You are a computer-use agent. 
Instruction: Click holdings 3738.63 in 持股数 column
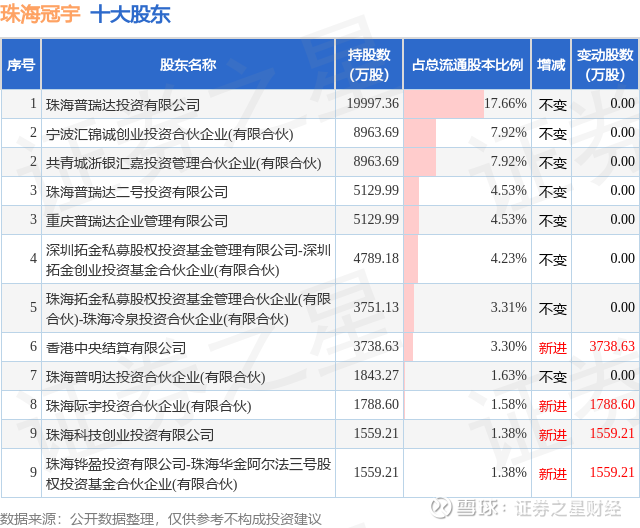pyautogui.click(x=376, y=346)
